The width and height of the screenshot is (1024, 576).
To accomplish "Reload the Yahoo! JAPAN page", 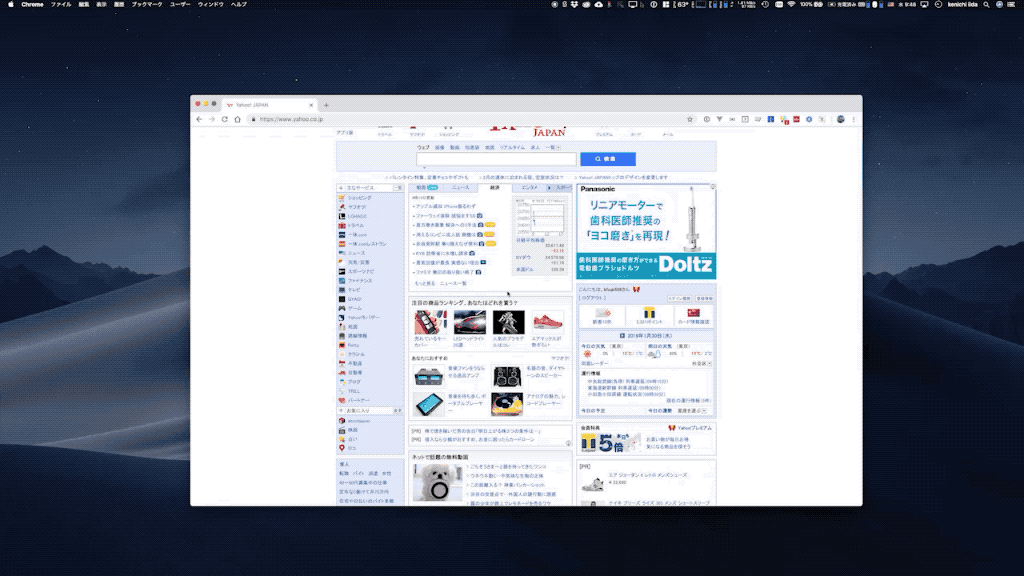I will pos(225,120).
